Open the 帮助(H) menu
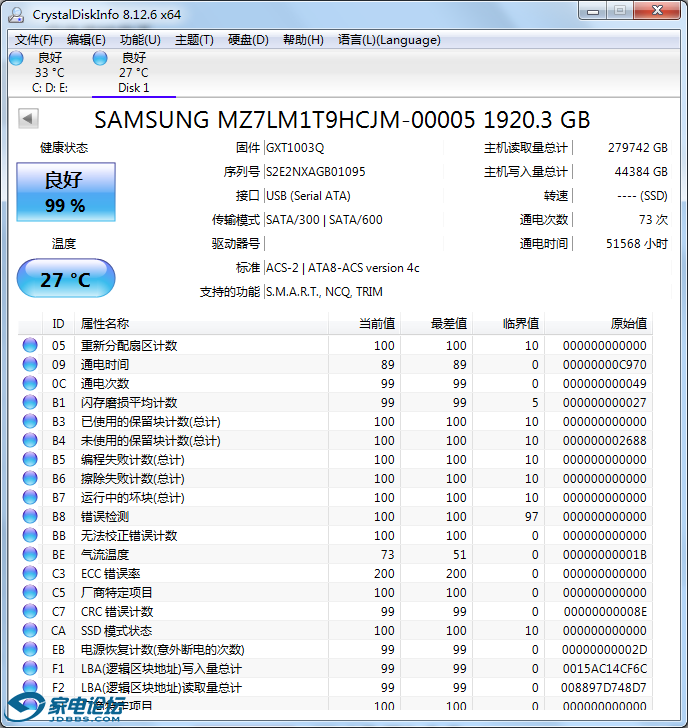Viewport: 688px width, 728px height. point(303,40)
